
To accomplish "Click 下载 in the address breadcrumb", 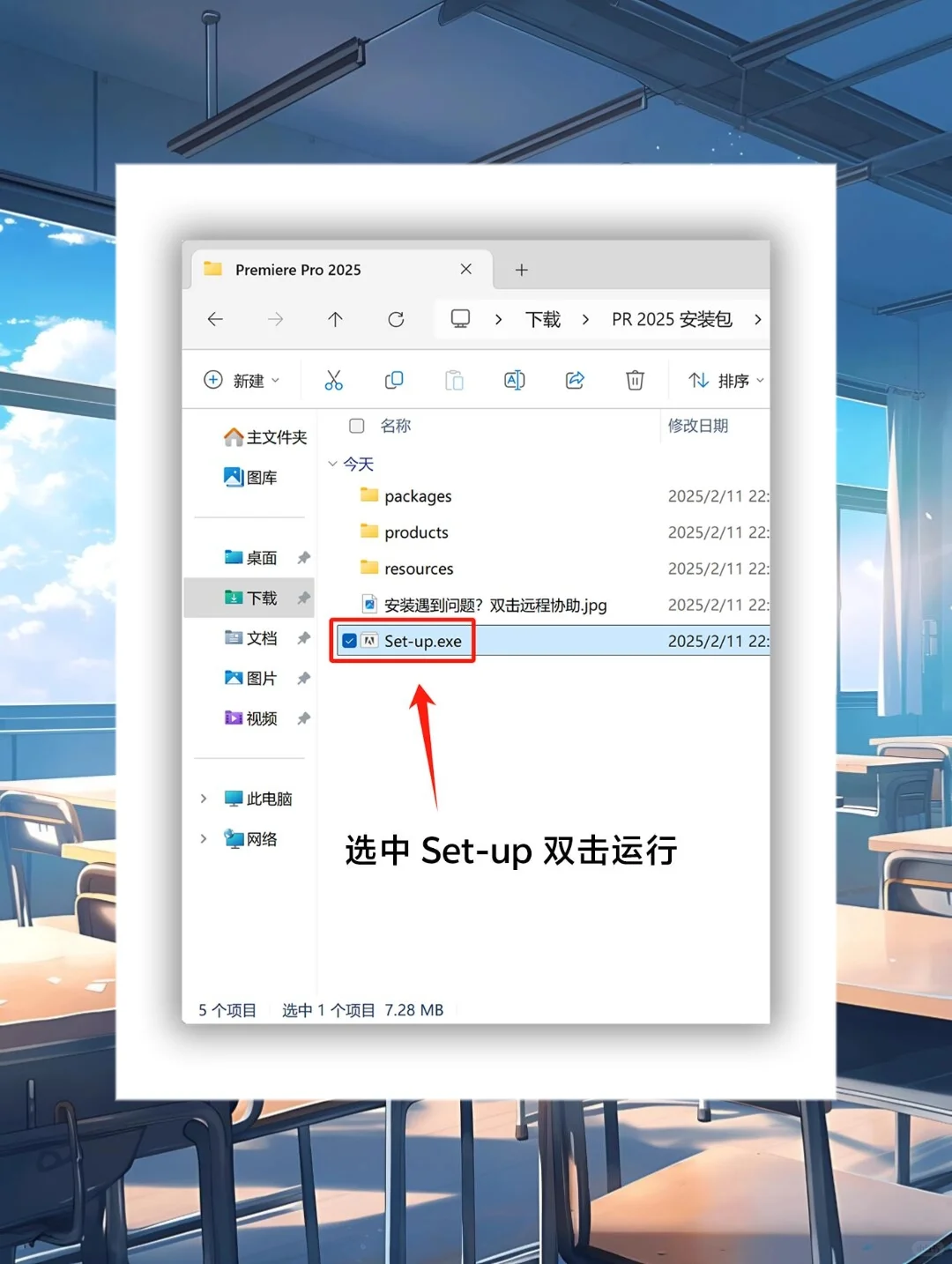I will [x=543, y=319].
